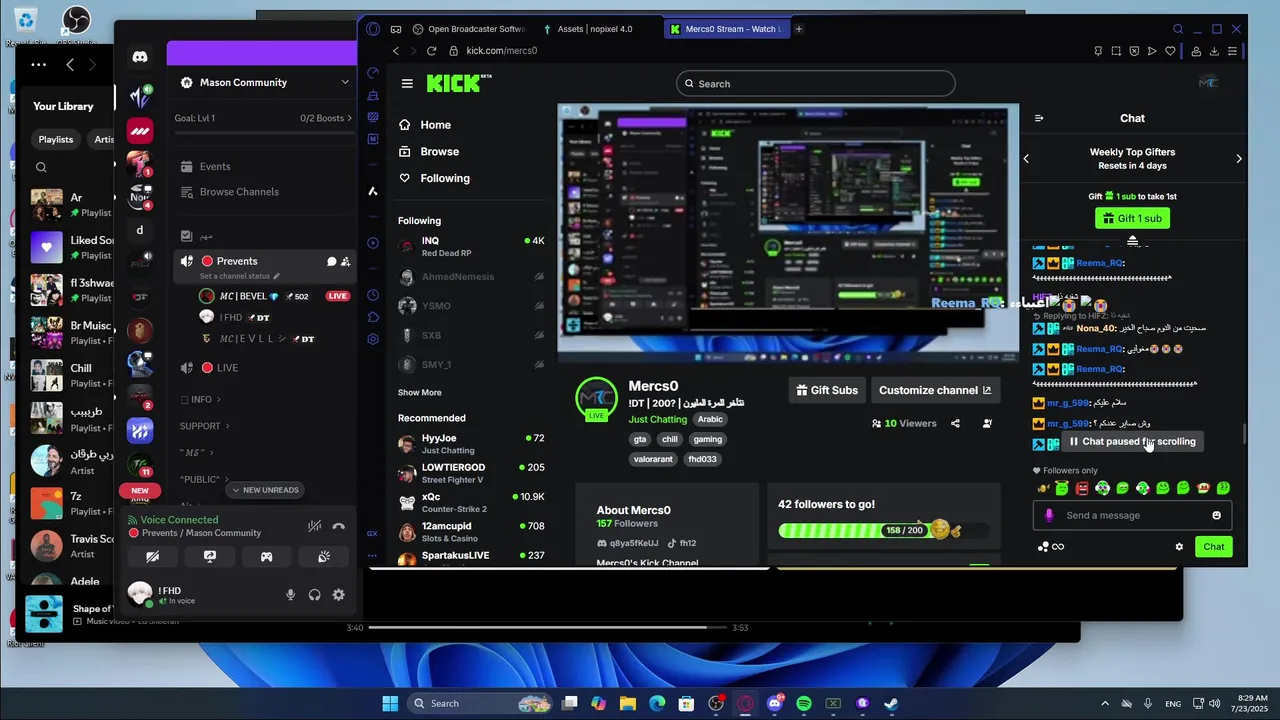Share the Mercs0 channel via share icon

coord(955,423)
